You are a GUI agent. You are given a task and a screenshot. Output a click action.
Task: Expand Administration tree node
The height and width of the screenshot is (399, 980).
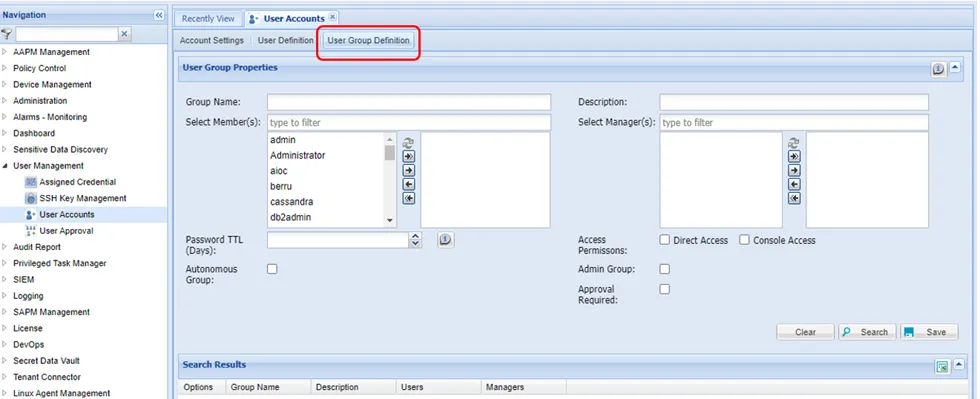coord(5,101)
